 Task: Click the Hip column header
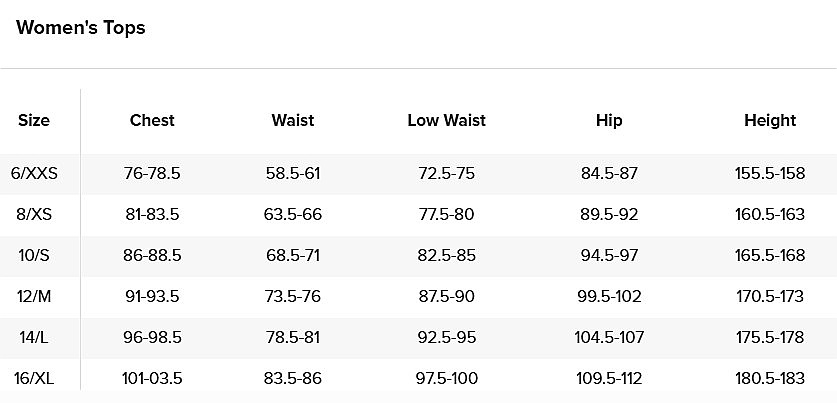coord(609,121)
